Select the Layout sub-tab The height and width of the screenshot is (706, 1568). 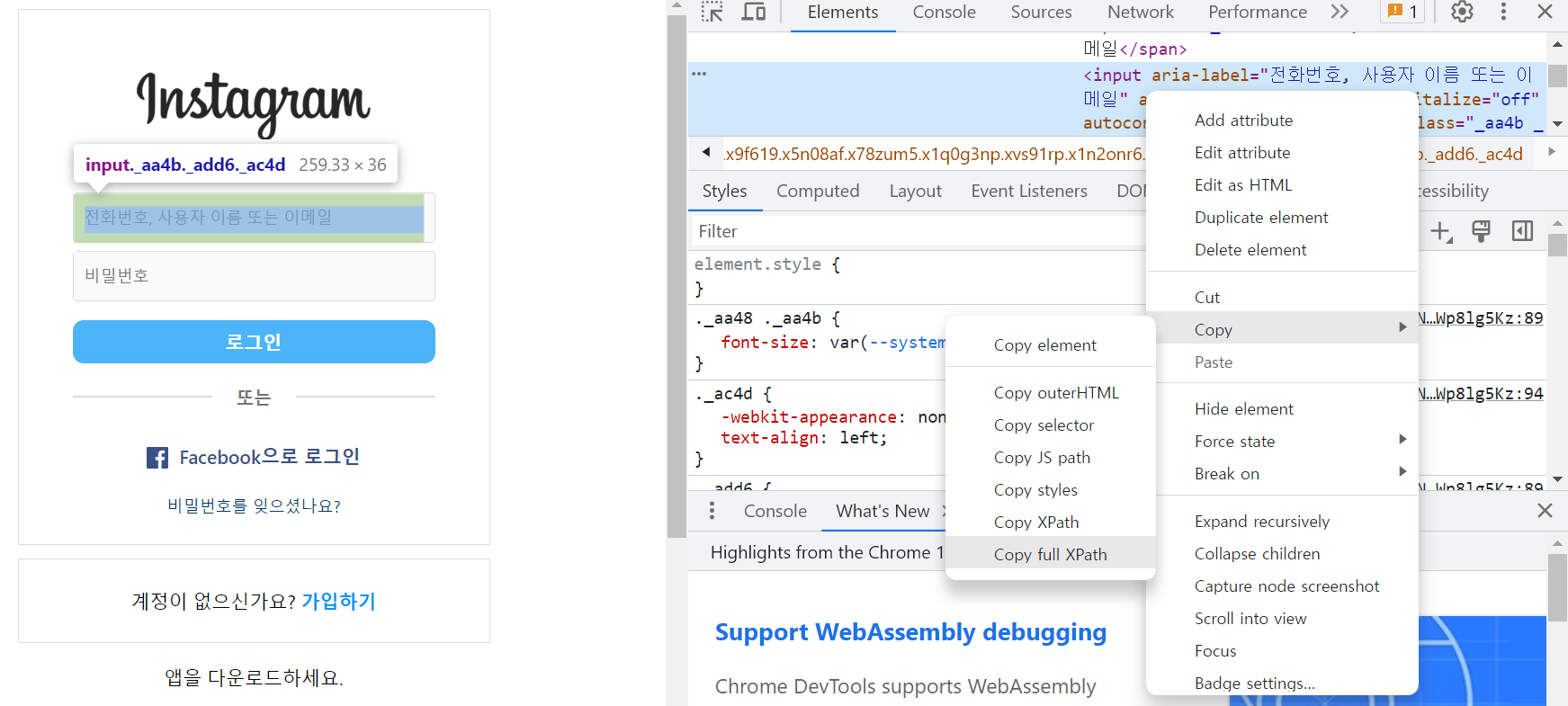click(915, 191)
